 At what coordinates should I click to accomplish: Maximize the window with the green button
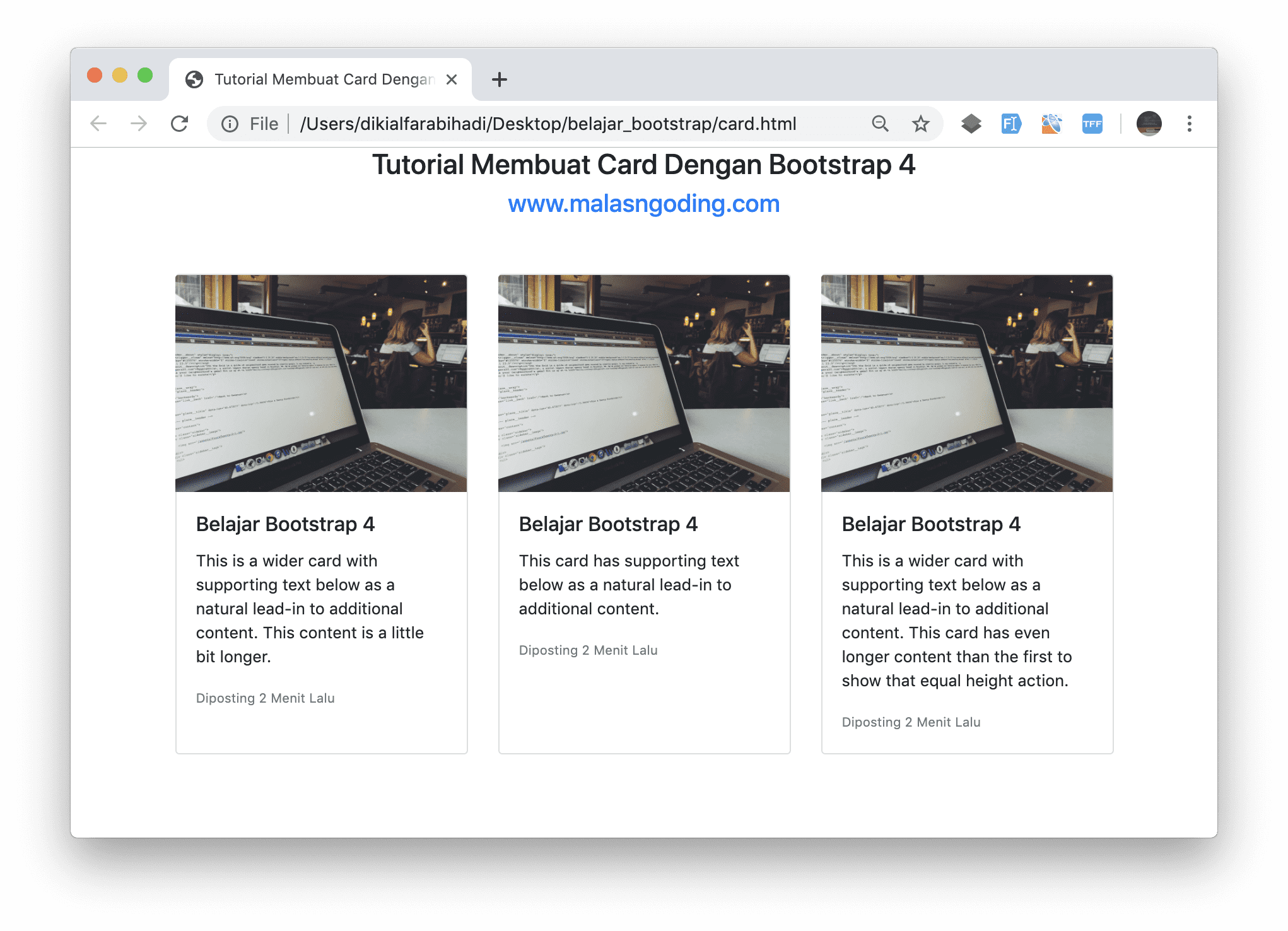(x=145, y=75)
